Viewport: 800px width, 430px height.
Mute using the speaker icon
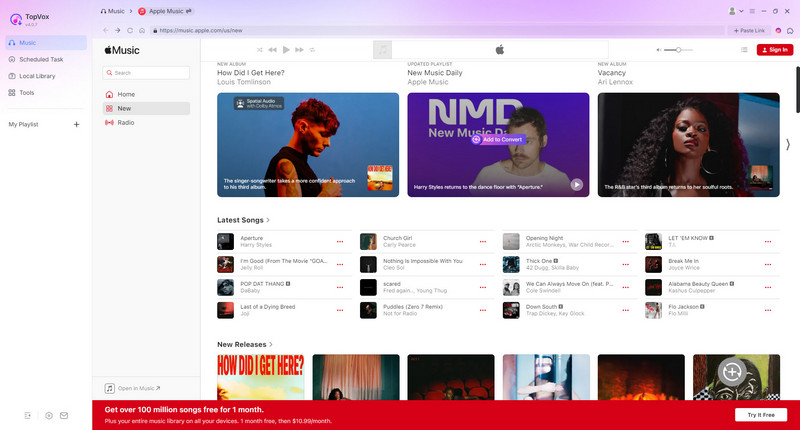659,50
